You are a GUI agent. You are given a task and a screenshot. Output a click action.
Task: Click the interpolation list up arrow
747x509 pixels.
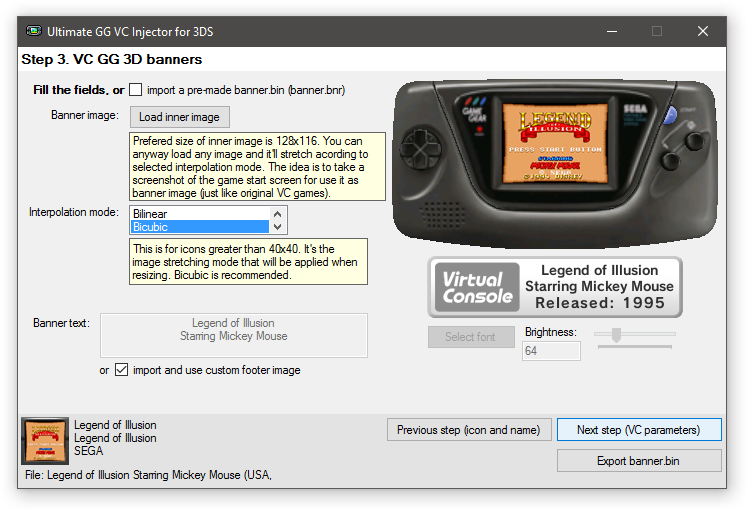click(x=278, y=214)
